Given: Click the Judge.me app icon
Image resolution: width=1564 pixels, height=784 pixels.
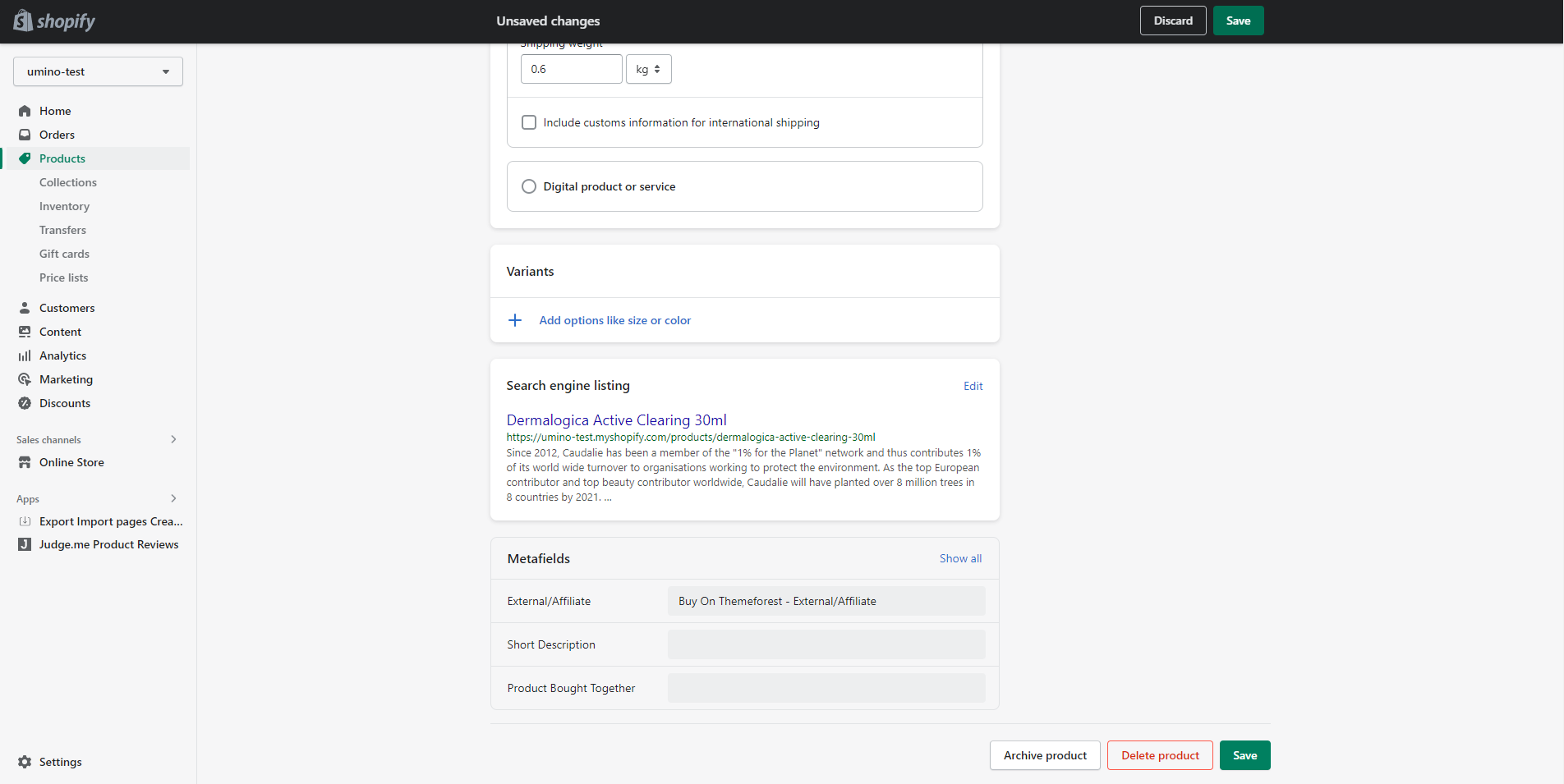Looking at the screenshot, I should [x=25, y=544].
